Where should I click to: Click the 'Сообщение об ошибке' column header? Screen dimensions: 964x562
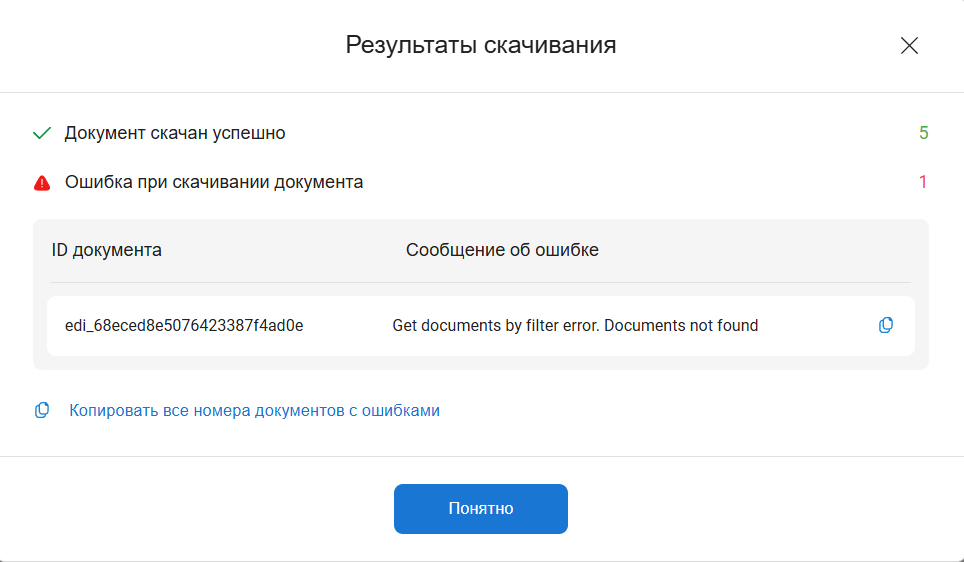coord(502,250)
